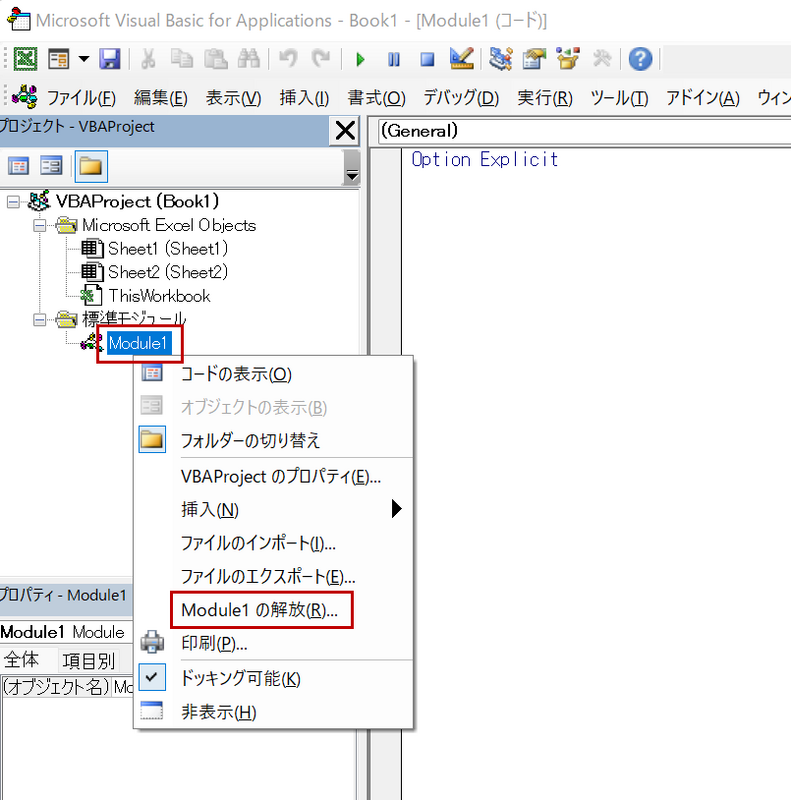Select Sheet2 (Sheet2) in project tree

(168, 272)
